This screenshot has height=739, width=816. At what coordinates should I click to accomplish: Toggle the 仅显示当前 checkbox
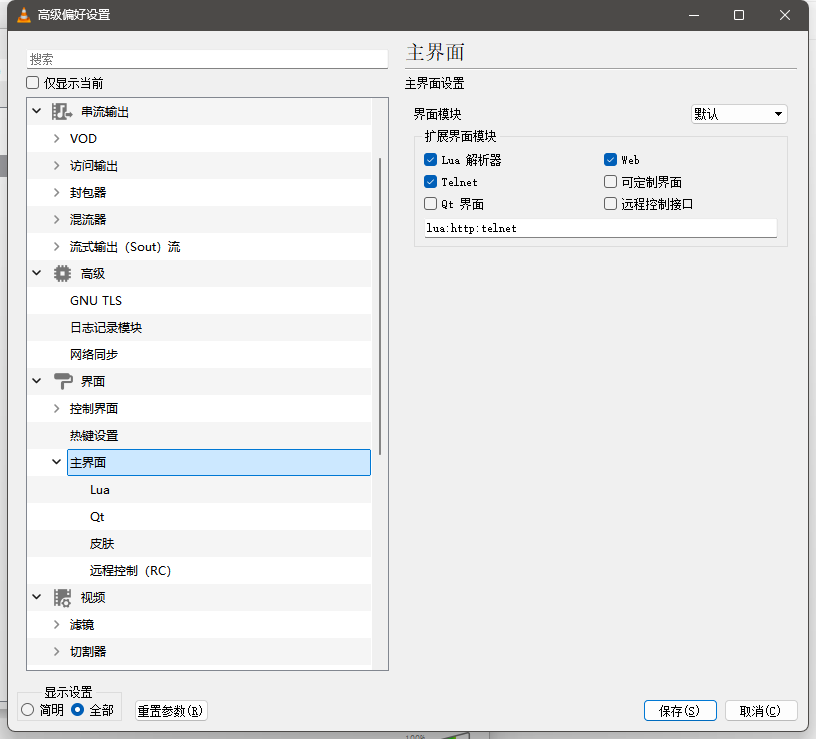(33, 83)
